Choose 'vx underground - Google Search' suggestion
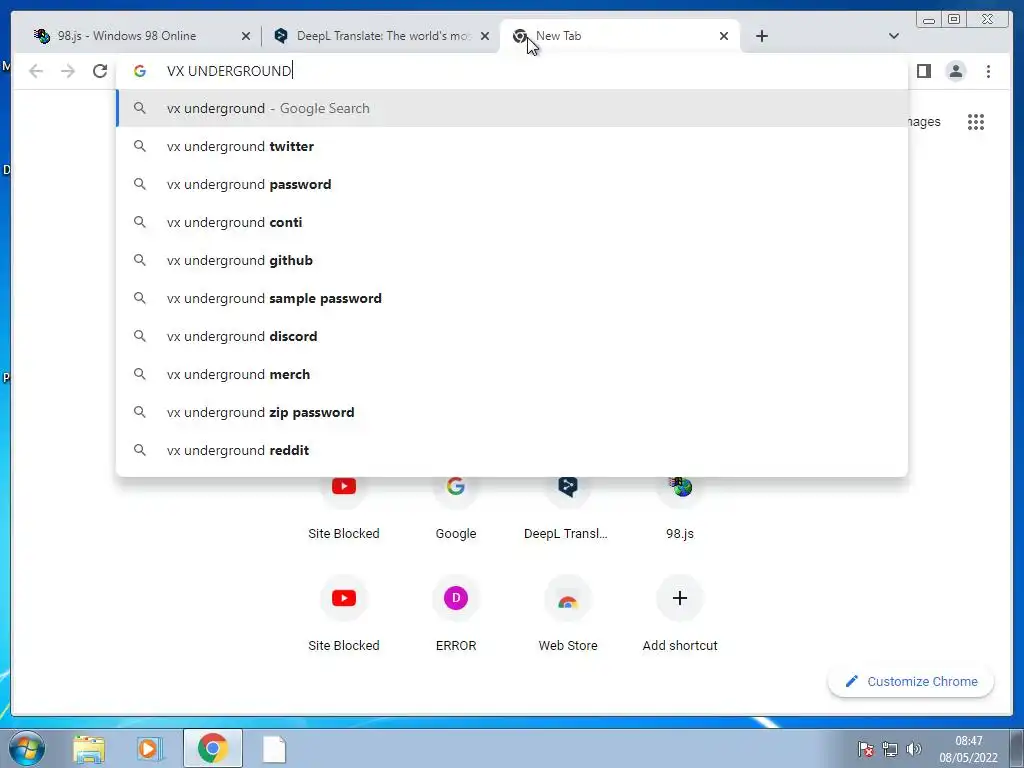1024x768 pixels. coord(512,108)
